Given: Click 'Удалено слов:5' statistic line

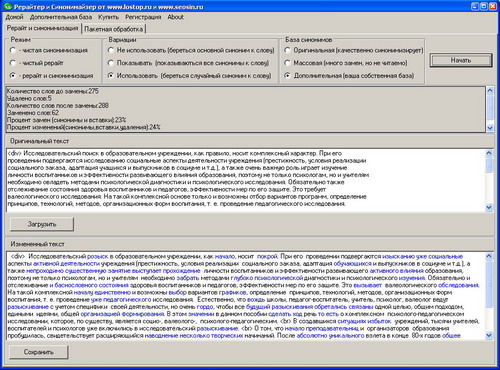Looking at the screenshot, I should pyautogui.click(x=29, y=98).
